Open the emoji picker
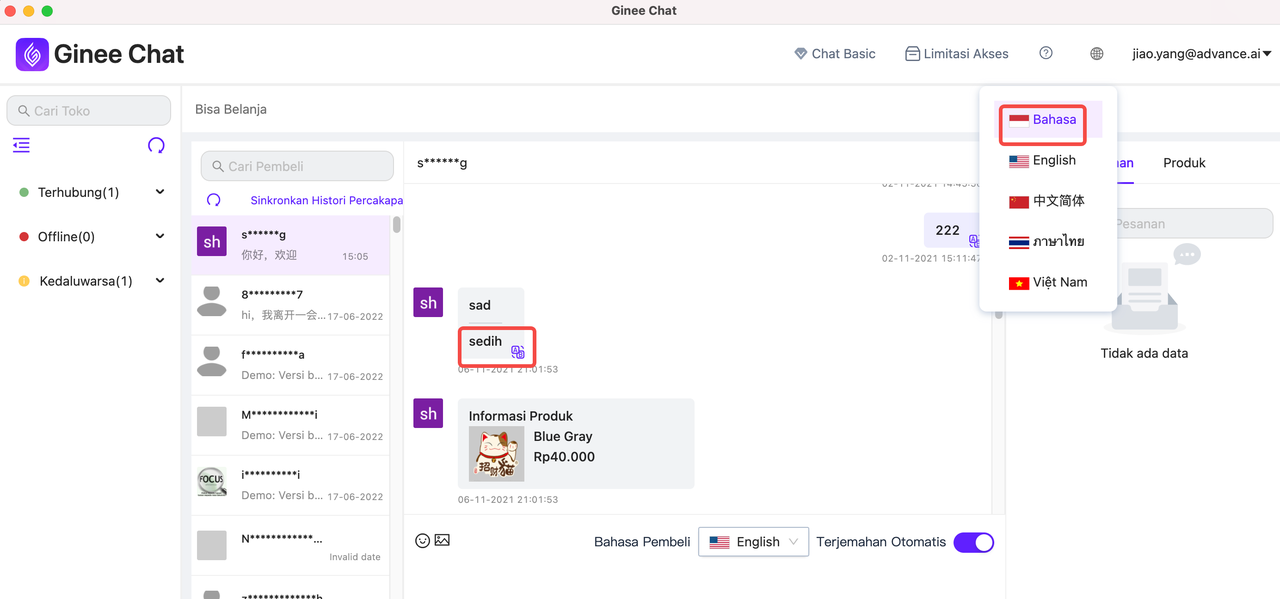 pyautogui.click(x=422, y=540)
